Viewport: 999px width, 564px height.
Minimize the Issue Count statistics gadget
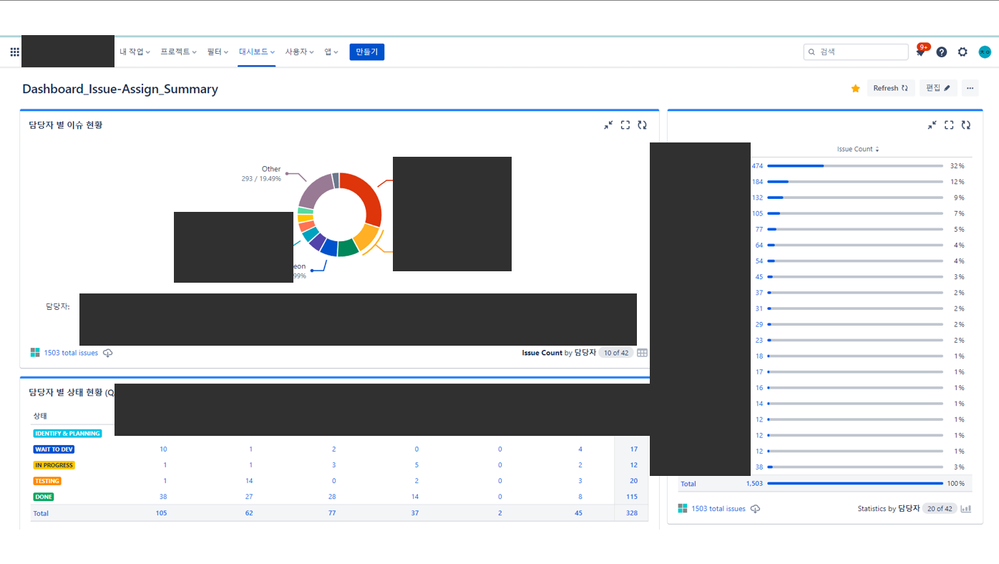click(x=932, y=126)
